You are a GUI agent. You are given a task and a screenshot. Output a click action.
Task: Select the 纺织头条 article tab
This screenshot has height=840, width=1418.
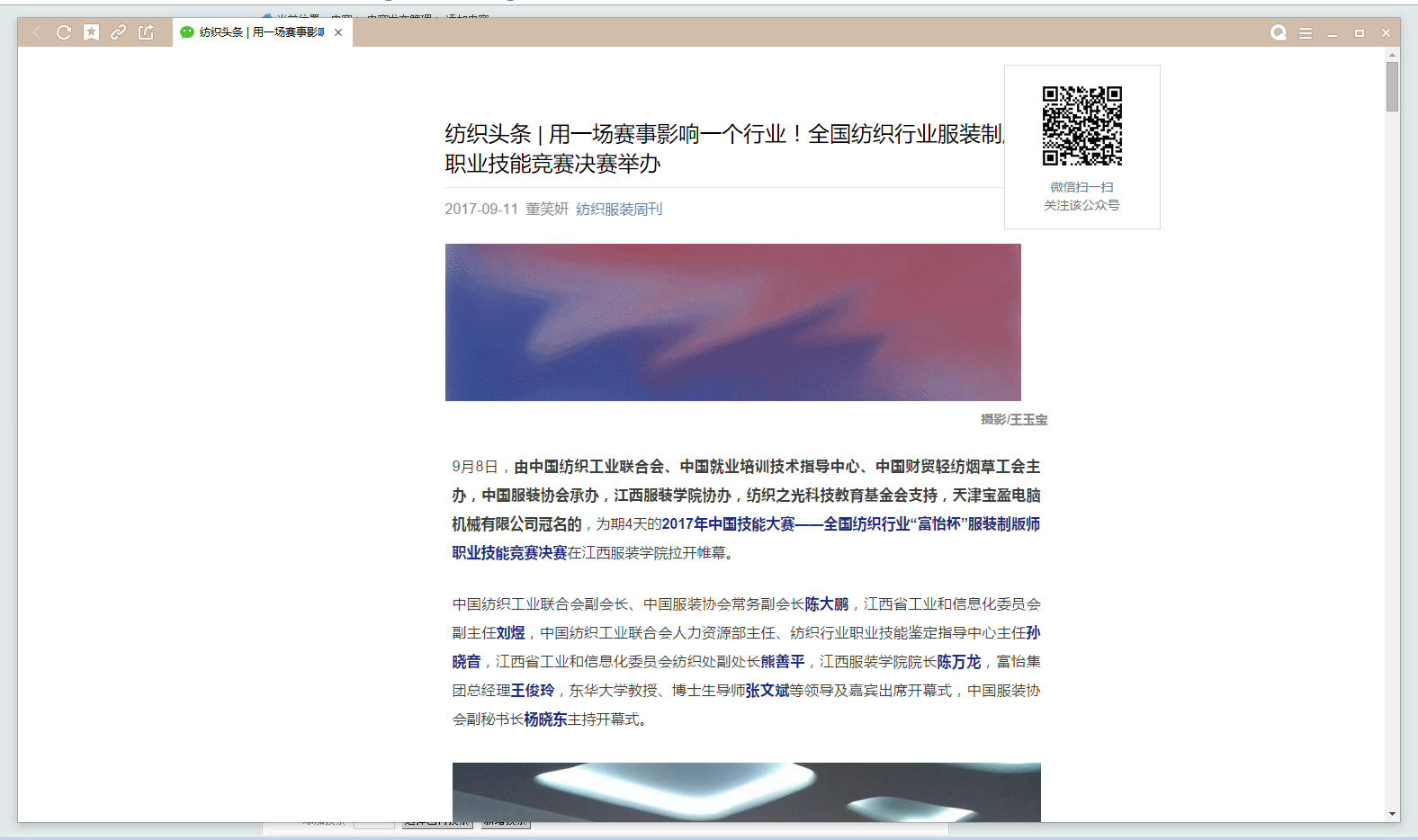pyautogui.click(x=261, y=32)
